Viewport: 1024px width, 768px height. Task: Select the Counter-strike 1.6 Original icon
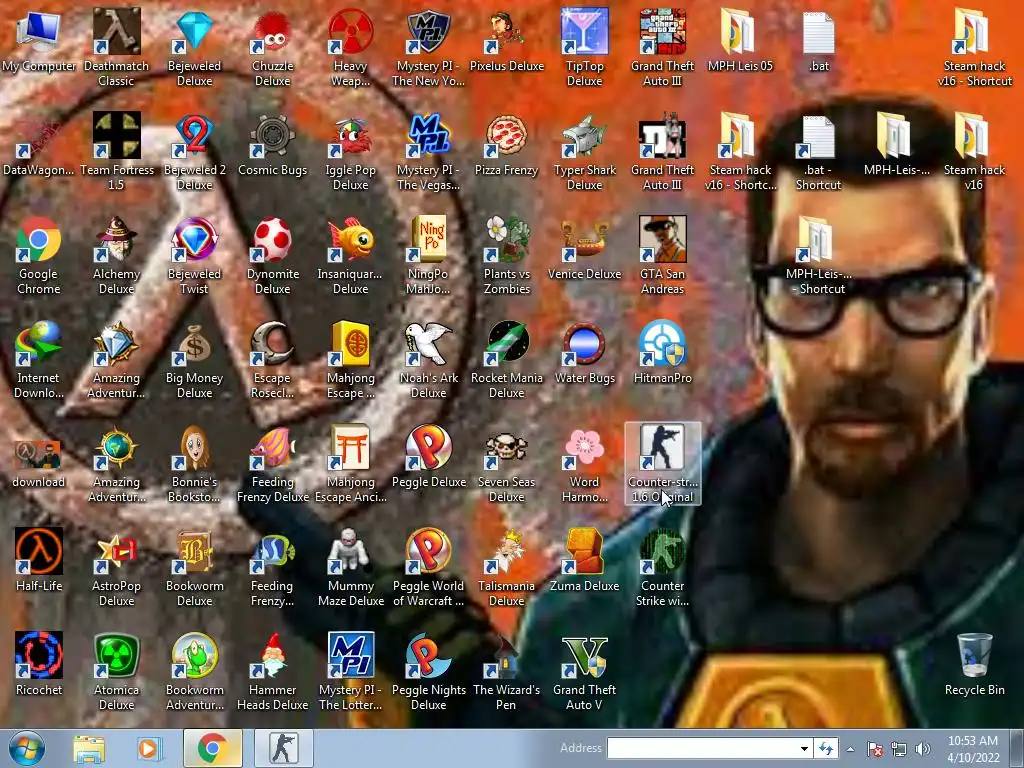pos(662,463)
